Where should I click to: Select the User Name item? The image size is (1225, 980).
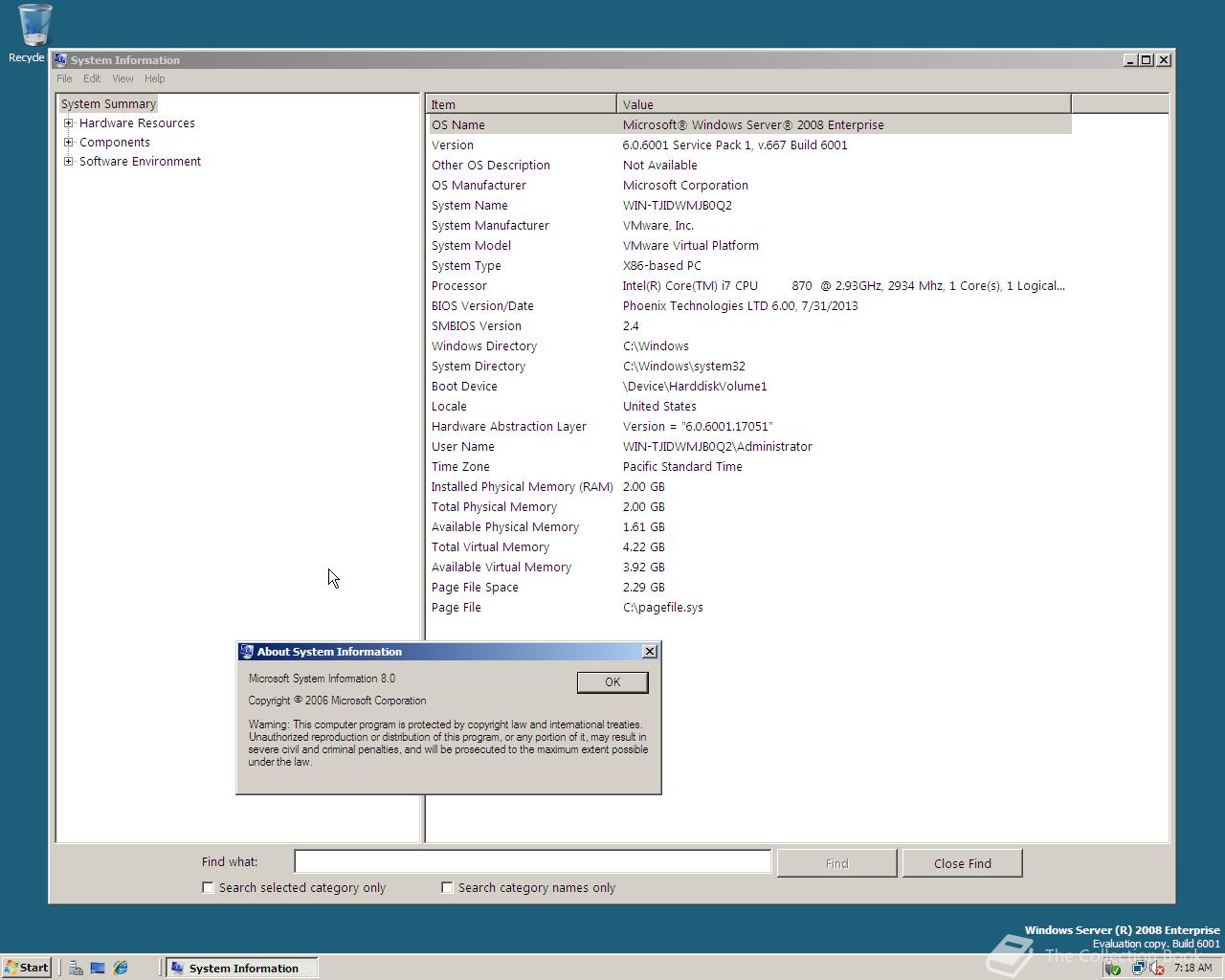pos(462,446)
